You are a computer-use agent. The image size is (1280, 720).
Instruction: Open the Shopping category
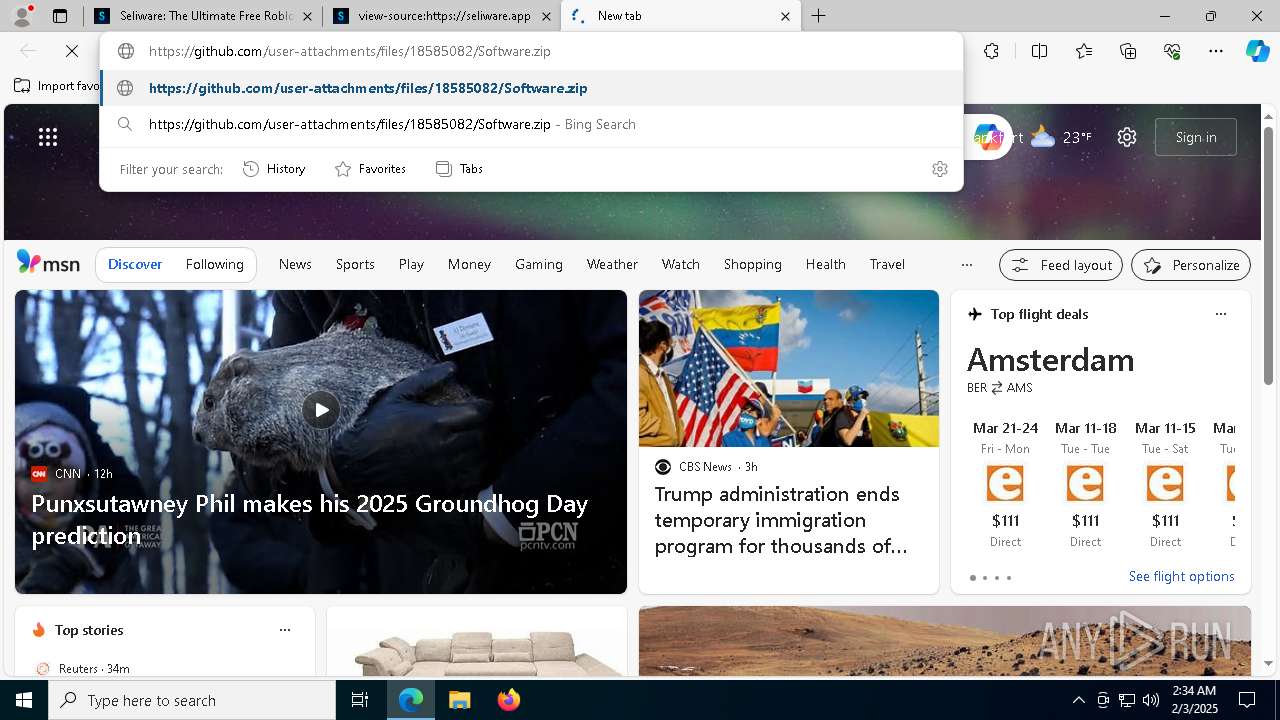coord(752,264)
